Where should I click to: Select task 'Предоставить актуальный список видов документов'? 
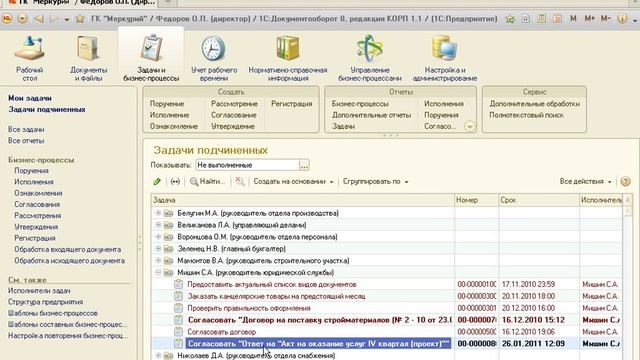coord(272,284)
